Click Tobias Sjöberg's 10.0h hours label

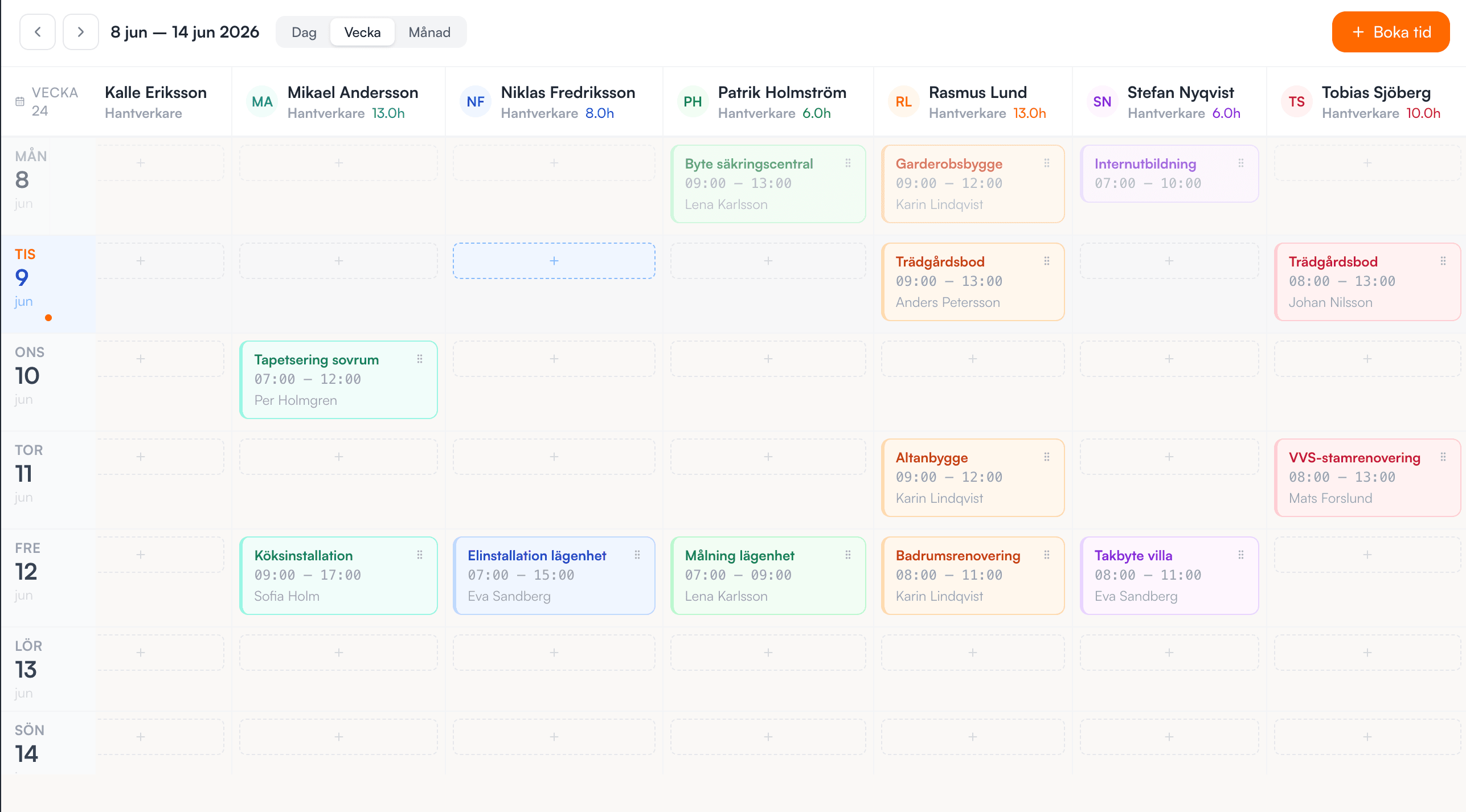tap(1423, 113)
